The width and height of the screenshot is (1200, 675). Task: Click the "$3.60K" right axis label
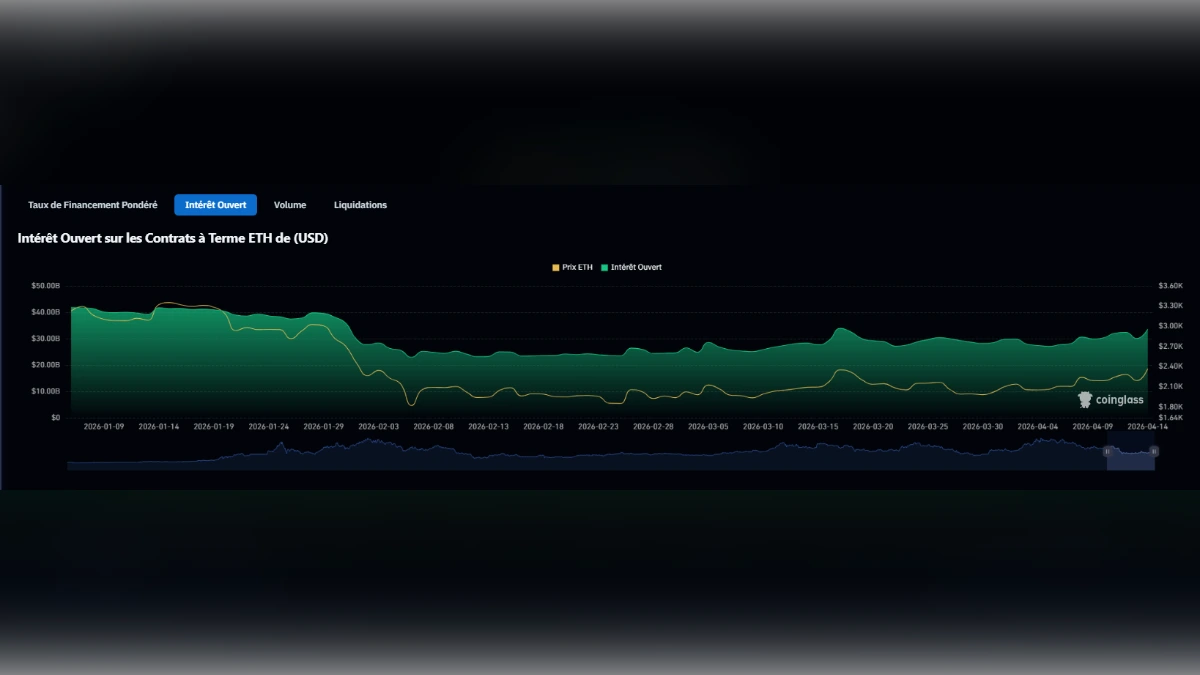click(x=1173, y=285)
